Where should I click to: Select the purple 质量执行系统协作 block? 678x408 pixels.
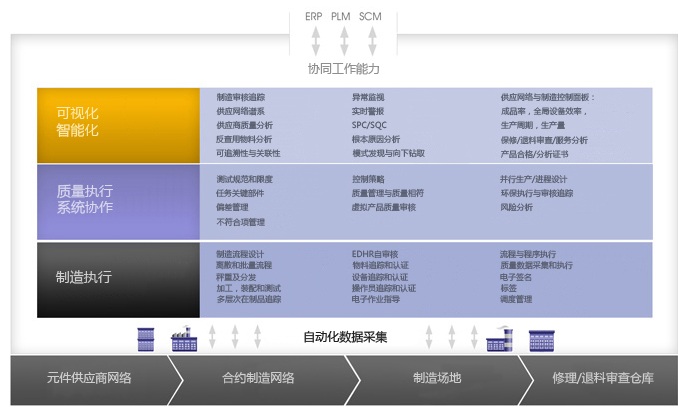[x=118, y=202]
